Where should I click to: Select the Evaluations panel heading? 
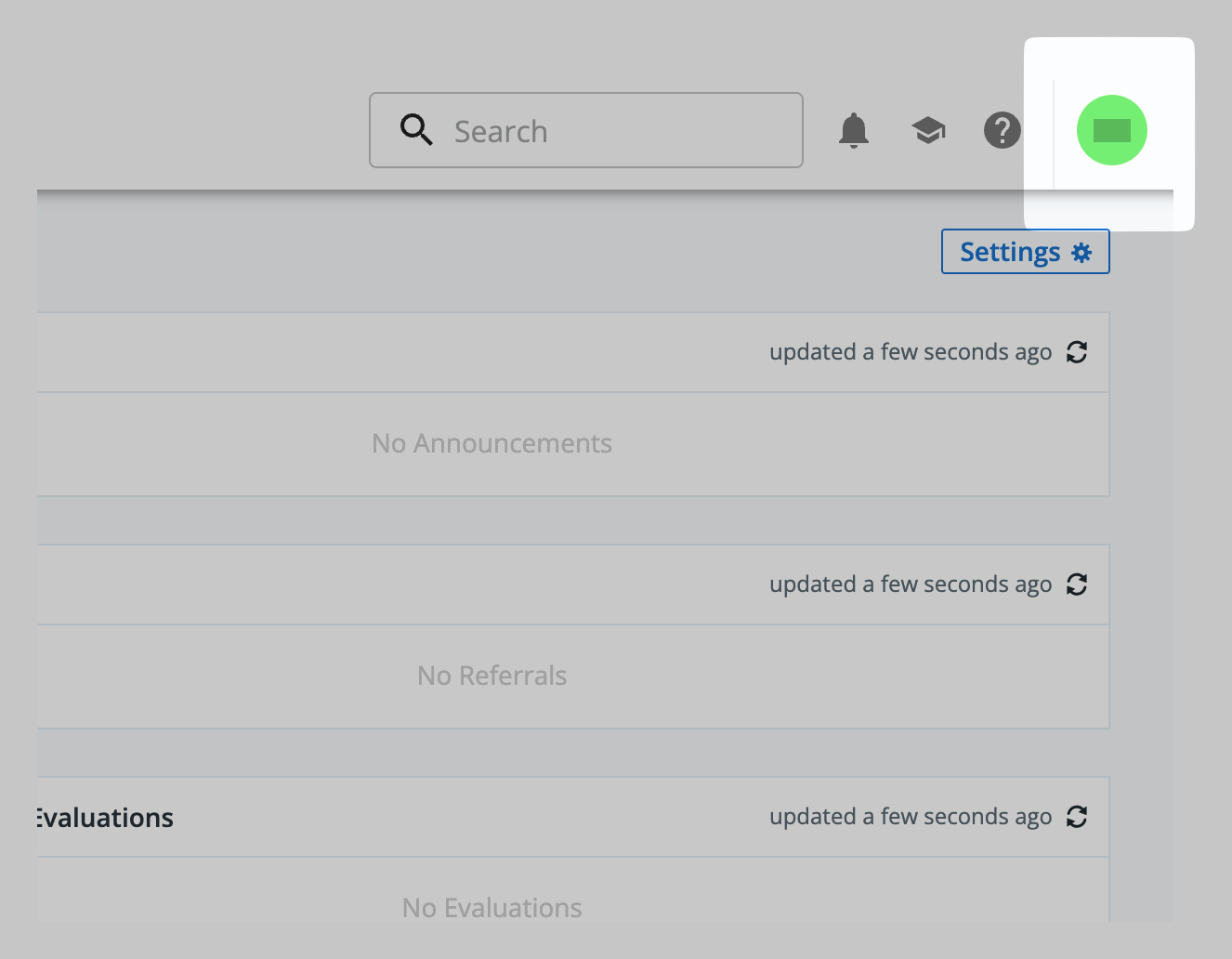[104, 818]
